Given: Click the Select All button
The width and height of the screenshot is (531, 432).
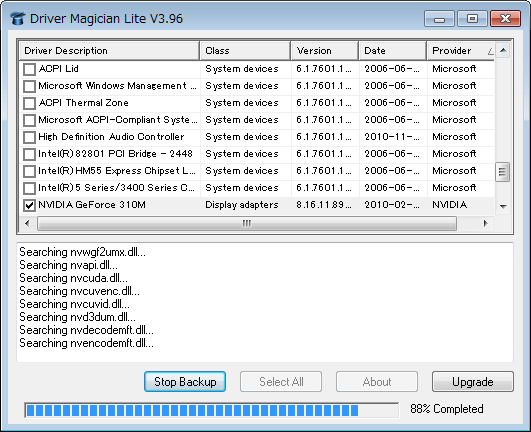Looking at the screenshot, I should point(281,382).
